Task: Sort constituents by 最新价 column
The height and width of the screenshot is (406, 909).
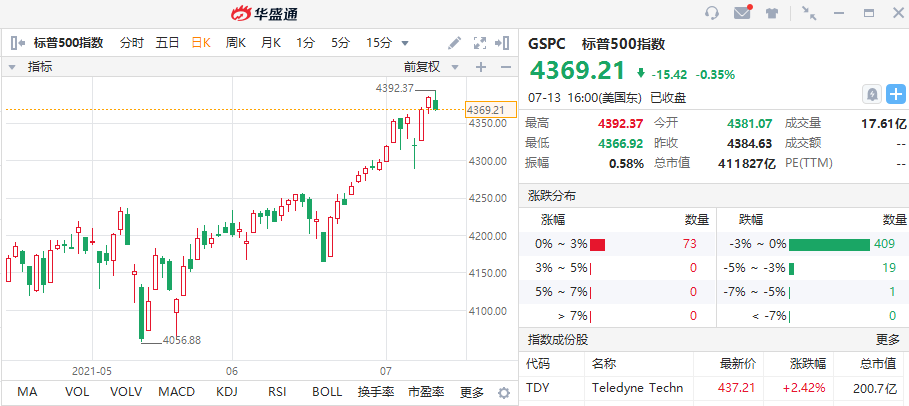Action: [737, 364]
